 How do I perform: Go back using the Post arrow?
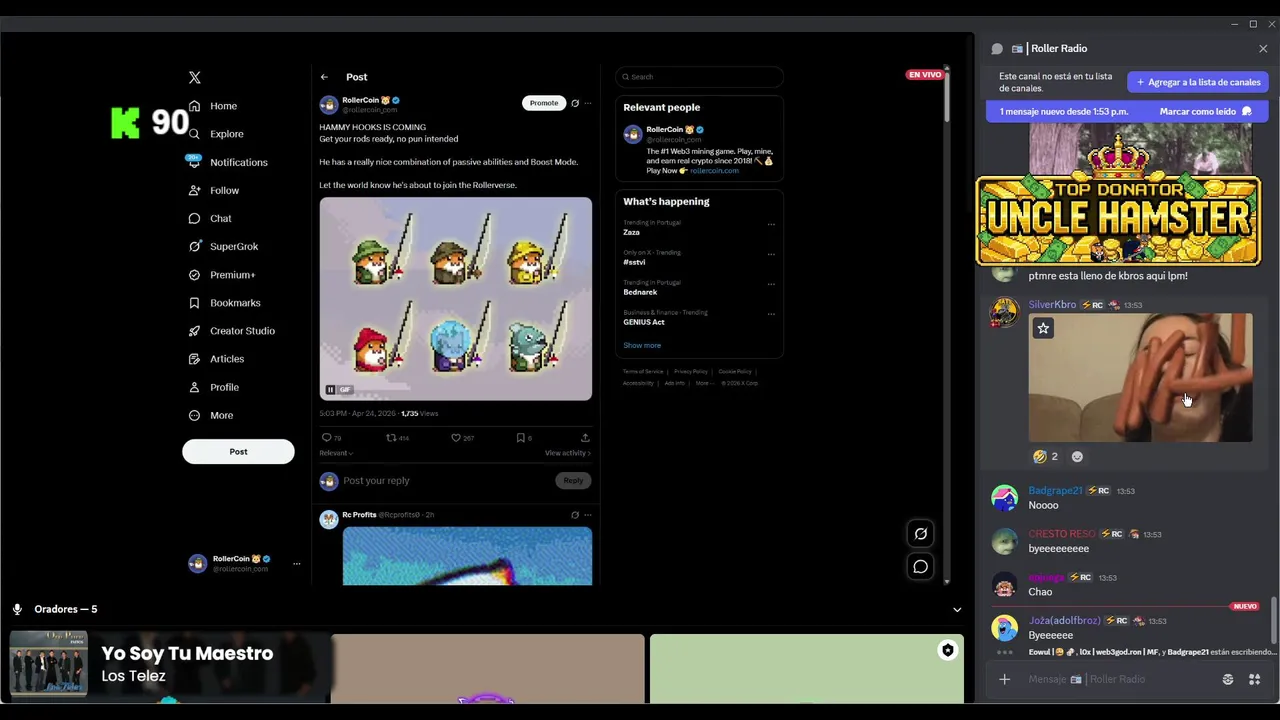[x=324, y=77]
